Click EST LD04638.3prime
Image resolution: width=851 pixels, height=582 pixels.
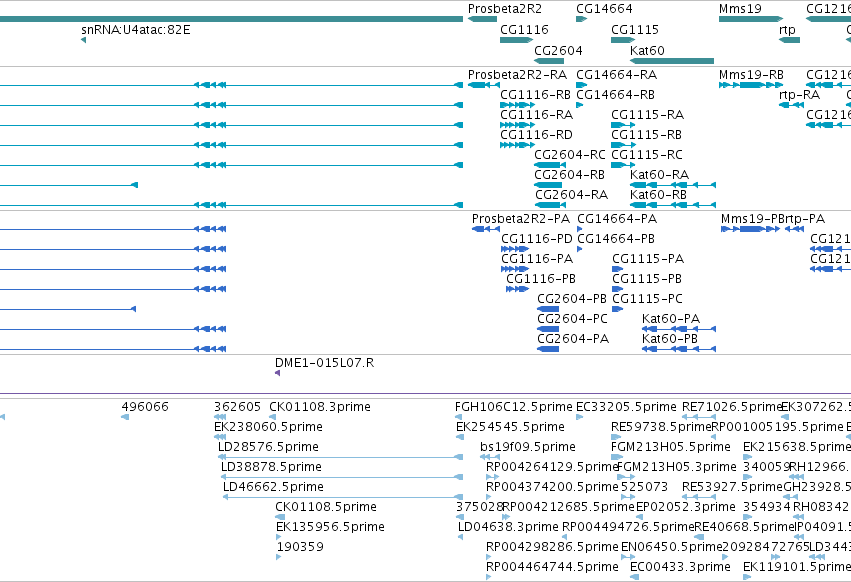coord(508,527)
